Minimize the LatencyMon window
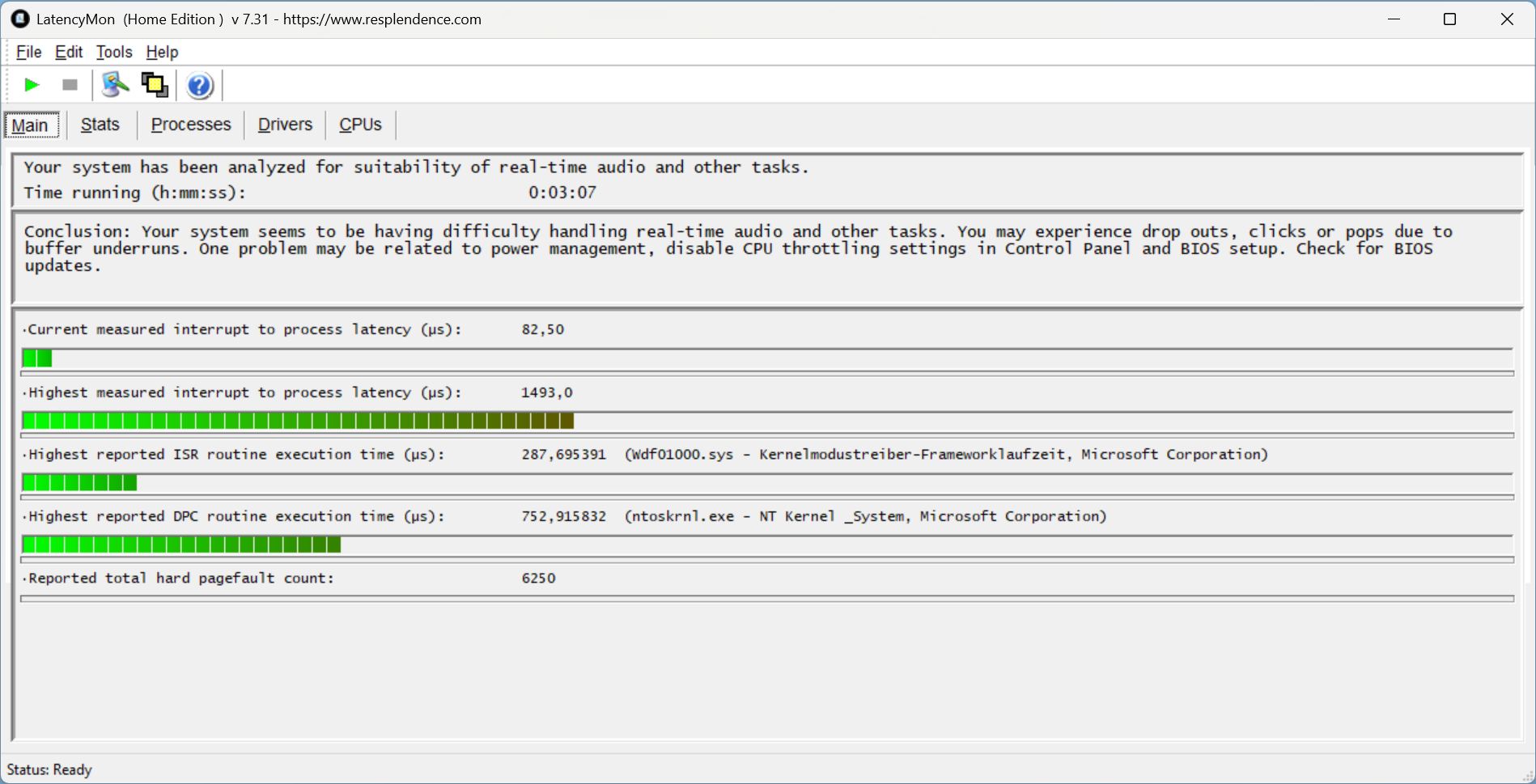Screen dimensions: 1536x784 [x=1394, y=19]
